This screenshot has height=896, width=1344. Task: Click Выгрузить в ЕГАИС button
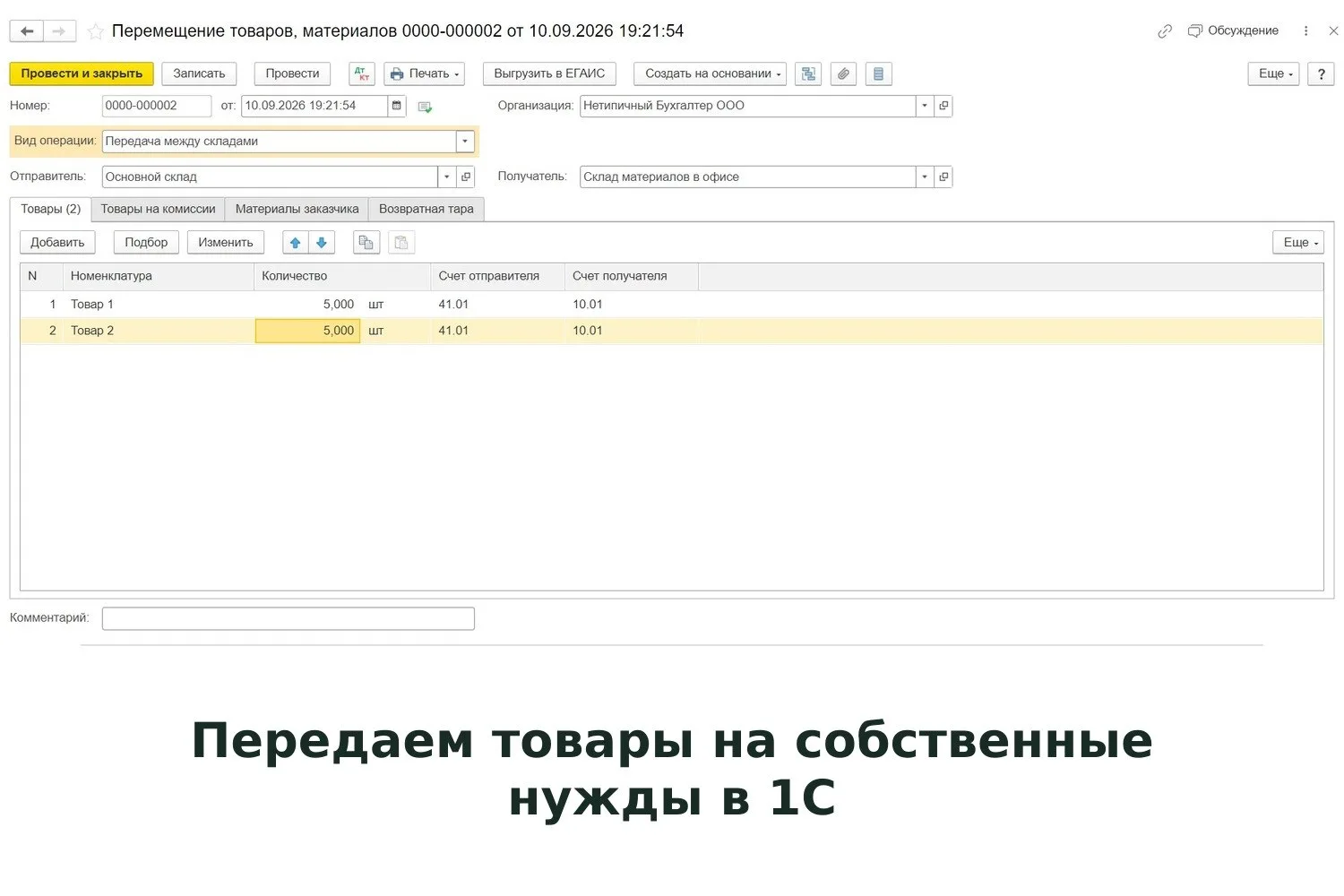pyautogui.click(x=549, y=73)
